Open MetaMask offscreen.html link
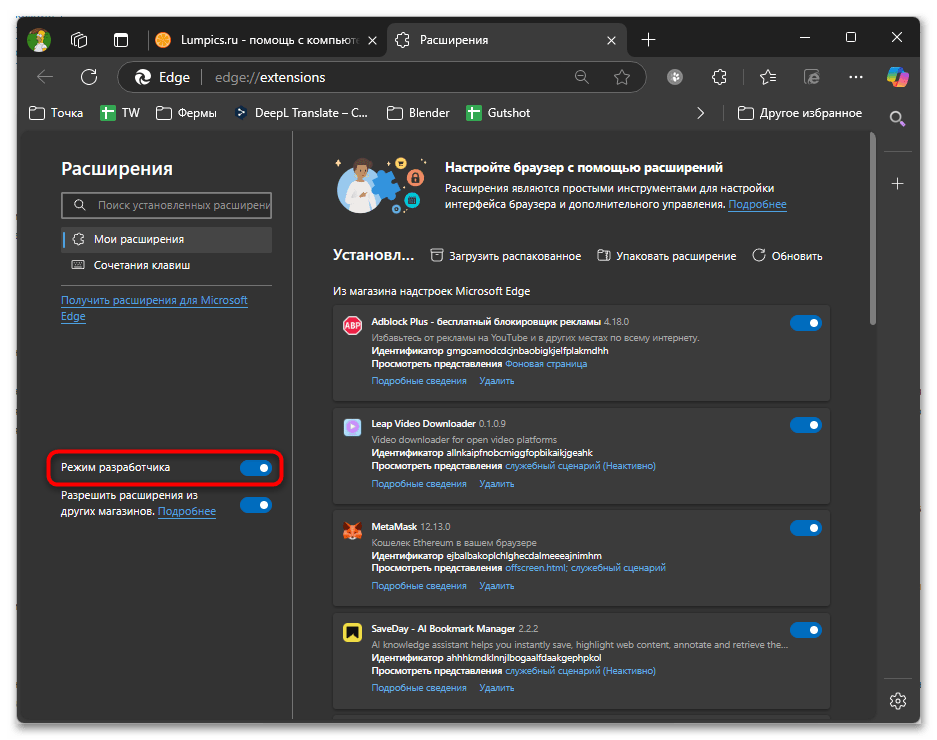937x740 pixels. click(535, 568)
